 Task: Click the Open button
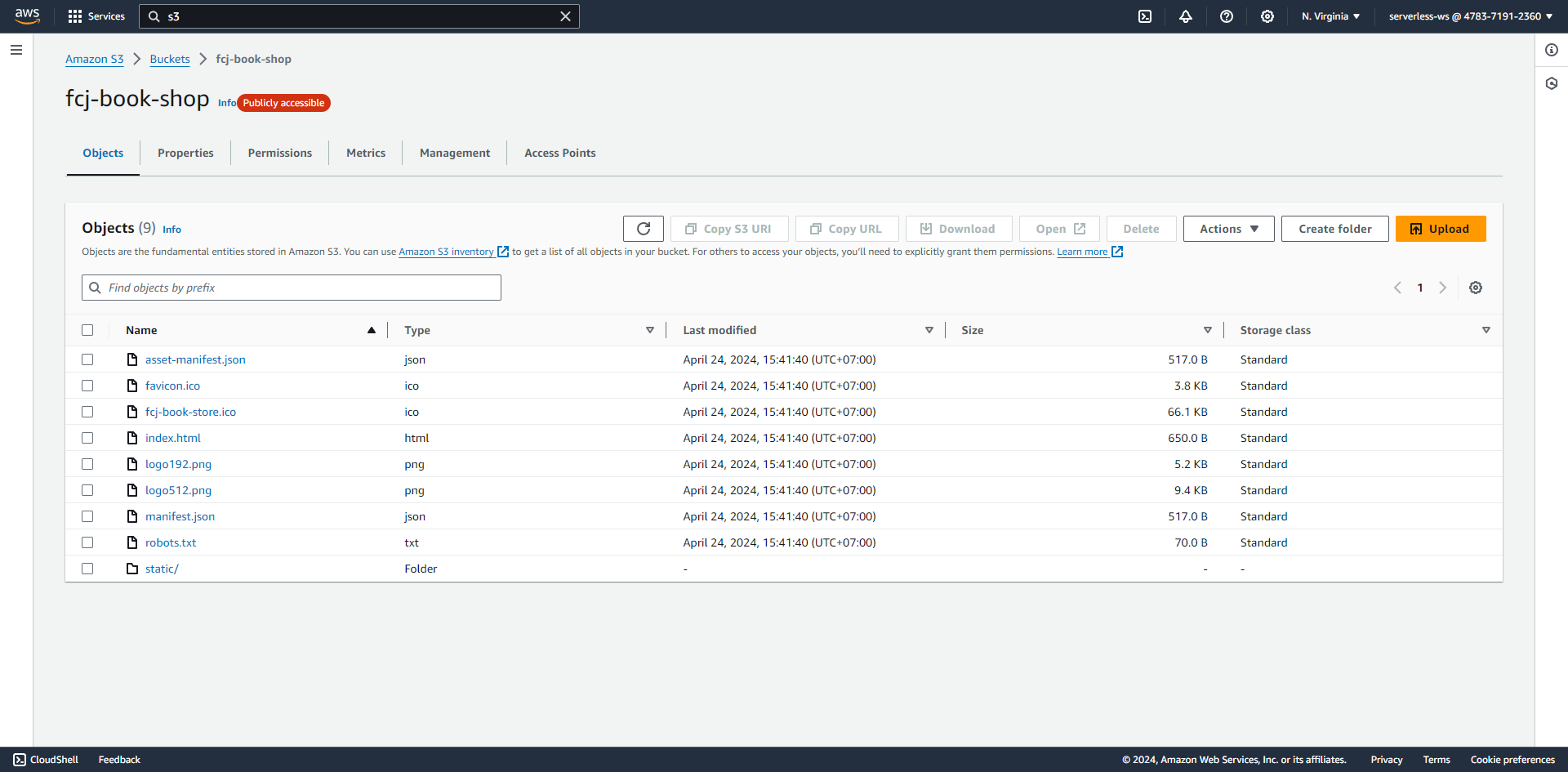pos(1059,229)
